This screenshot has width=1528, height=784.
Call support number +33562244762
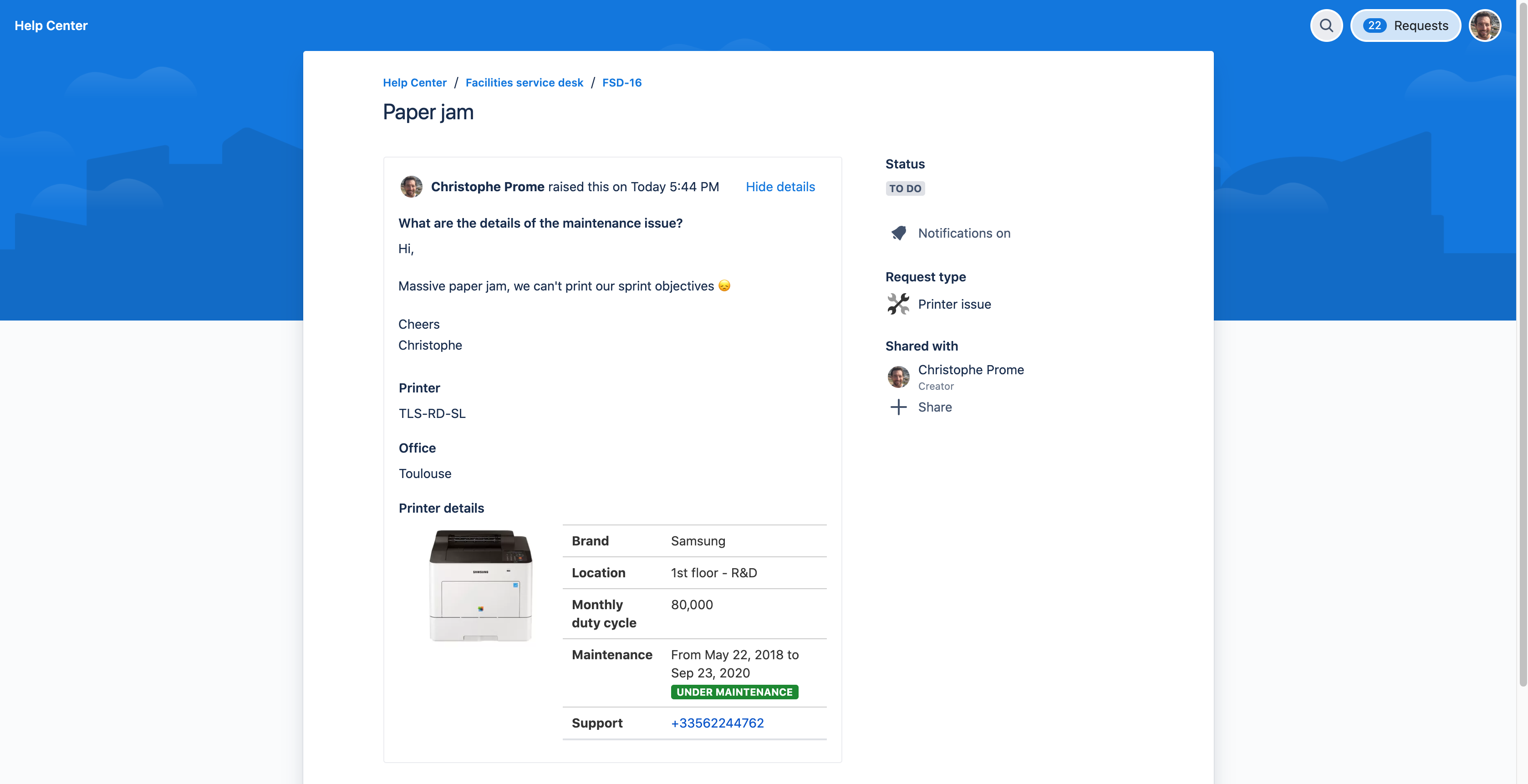pyautogui.click(x=717, y=723)
